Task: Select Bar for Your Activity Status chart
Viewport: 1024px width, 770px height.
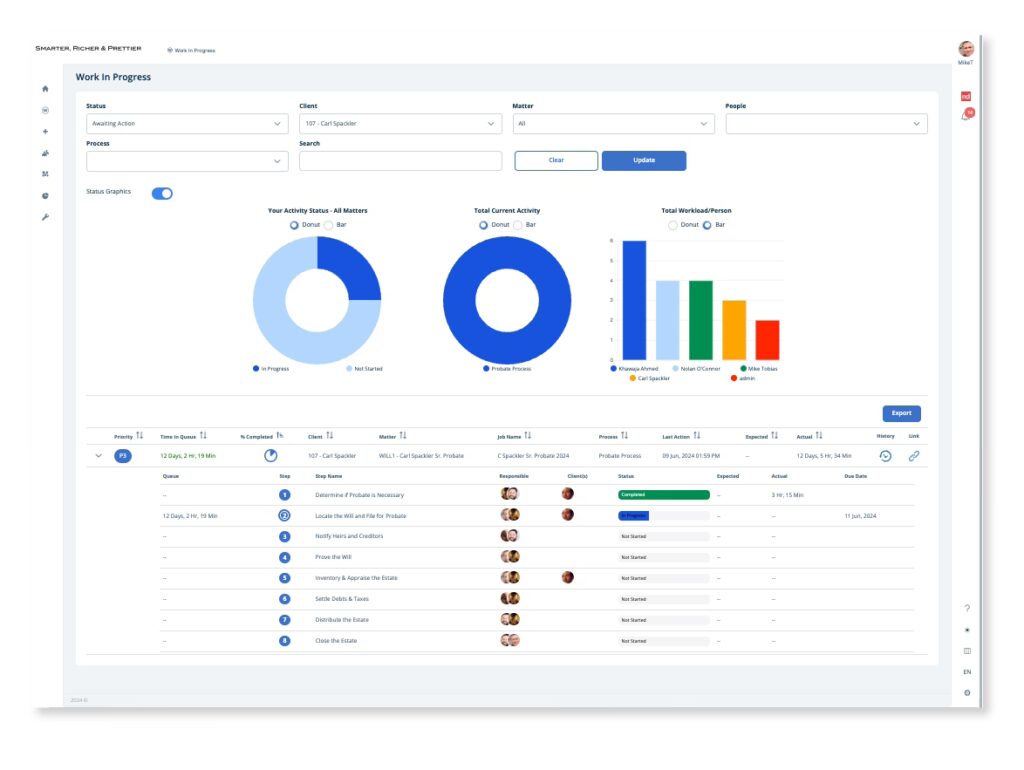Action: coord(328,225)
